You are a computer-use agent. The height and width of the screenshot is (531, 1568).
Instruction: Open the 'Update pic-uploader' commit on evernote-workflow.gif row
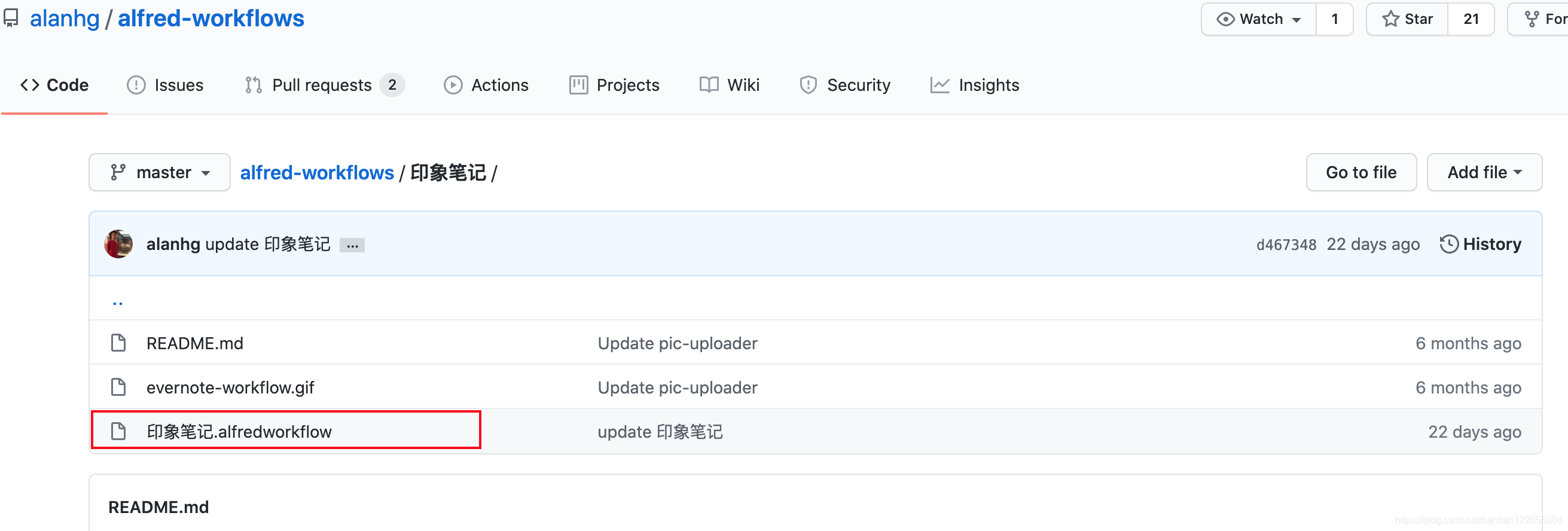[x=678, y=388]
